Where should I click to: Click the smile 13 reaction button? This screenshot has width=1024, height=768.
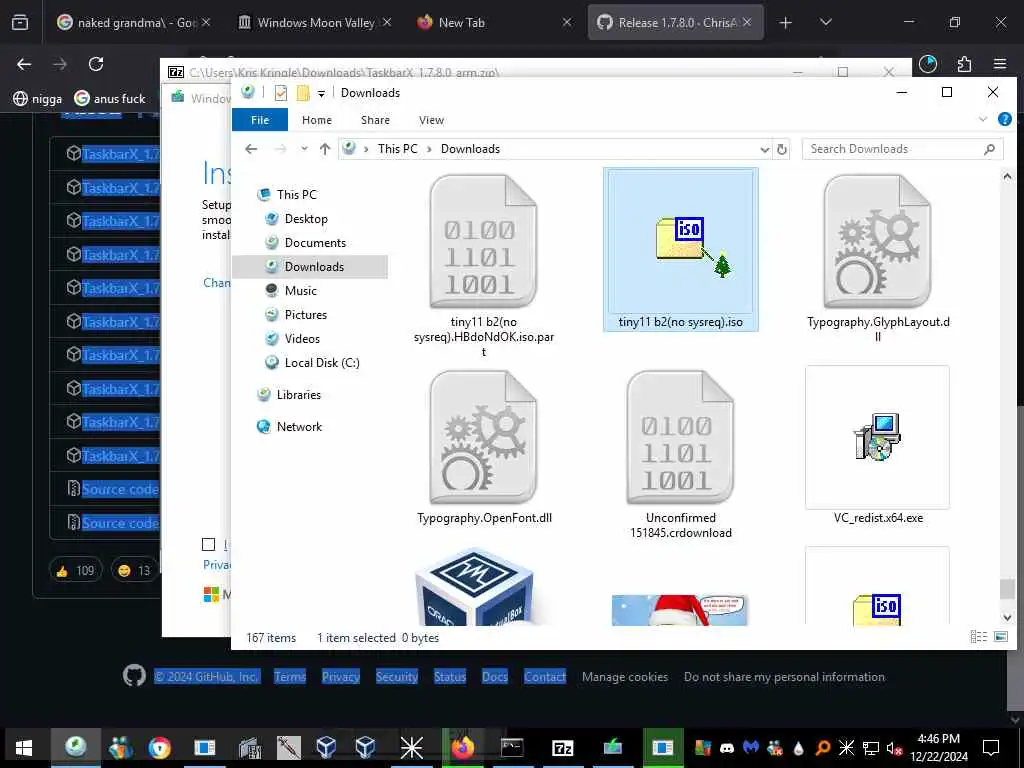coord(135,570)
